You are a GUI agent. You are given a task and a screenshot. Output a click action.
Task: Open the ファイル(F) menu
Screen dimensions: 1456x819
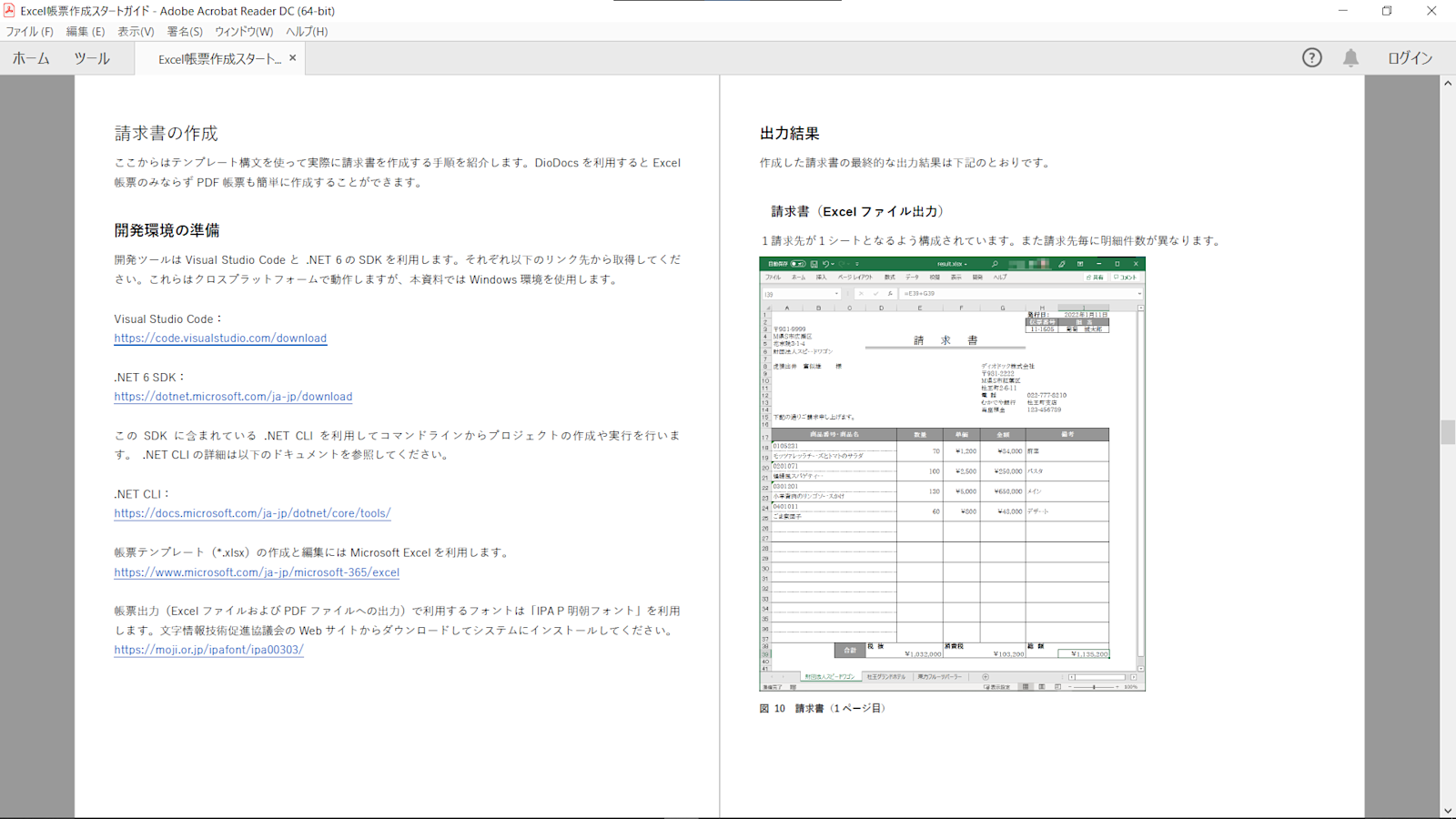(29, 31)
